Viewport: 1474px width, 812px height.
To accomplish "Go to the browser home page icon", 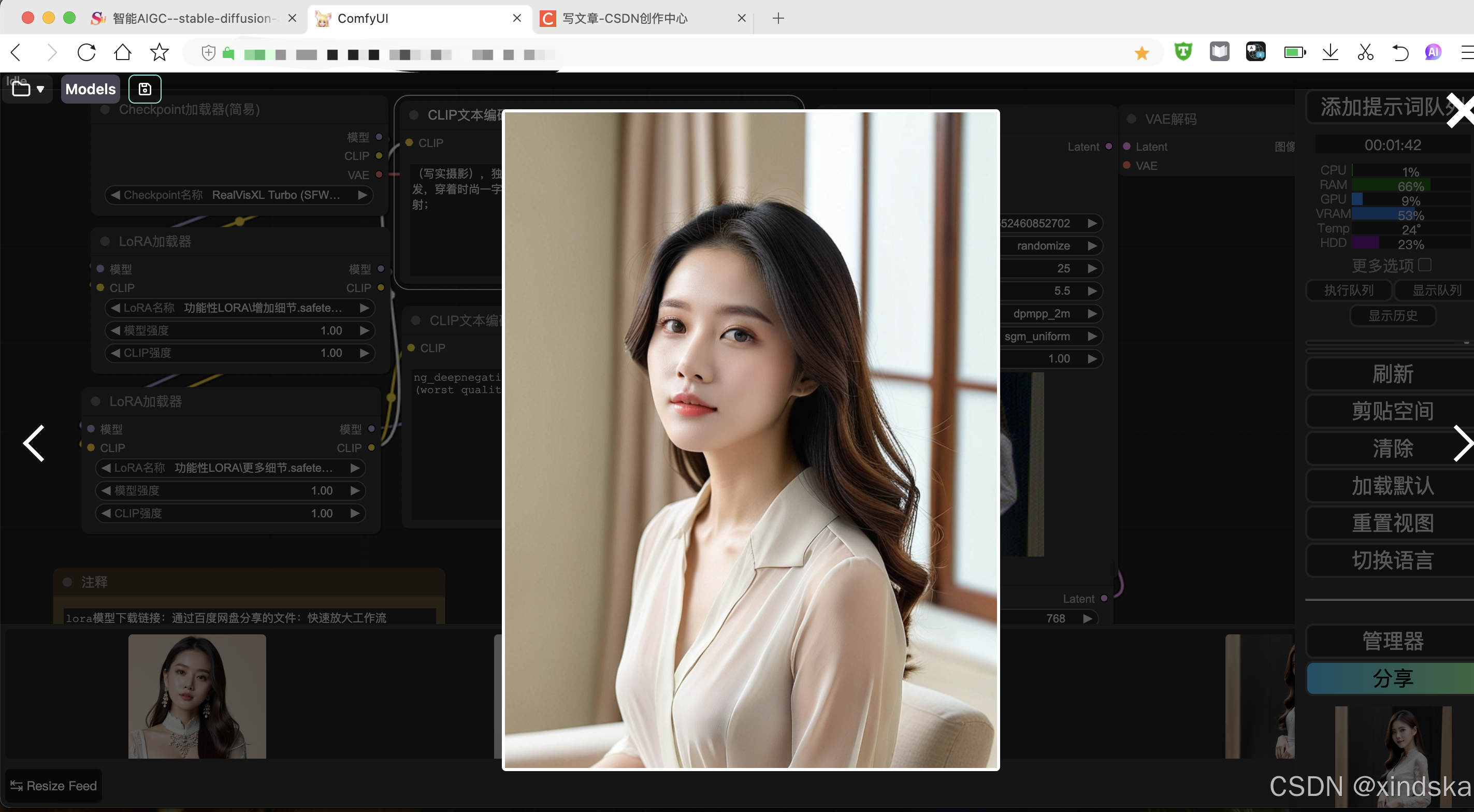I will [x=122, y=53].
